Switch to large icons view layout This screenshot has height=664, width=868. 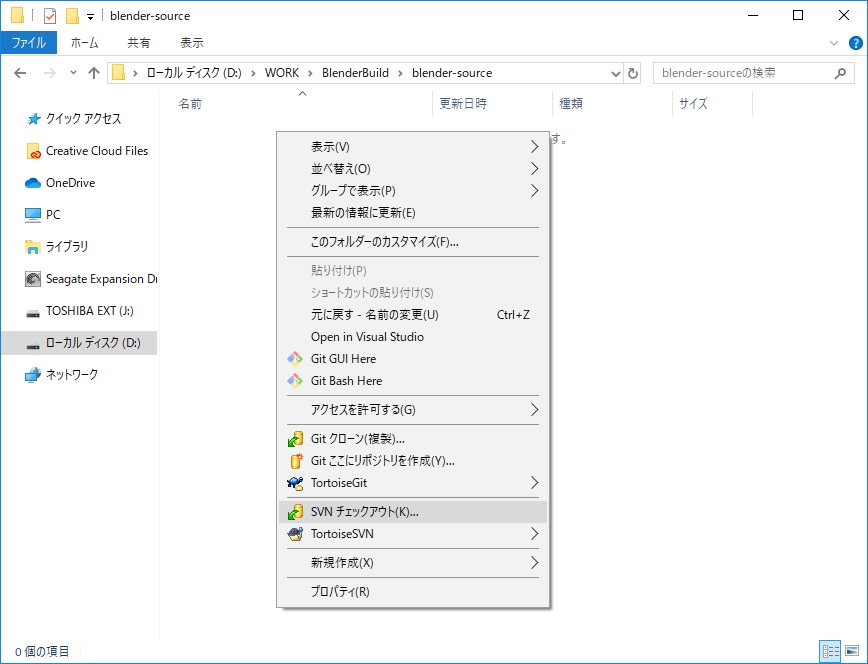coord(852,651)
